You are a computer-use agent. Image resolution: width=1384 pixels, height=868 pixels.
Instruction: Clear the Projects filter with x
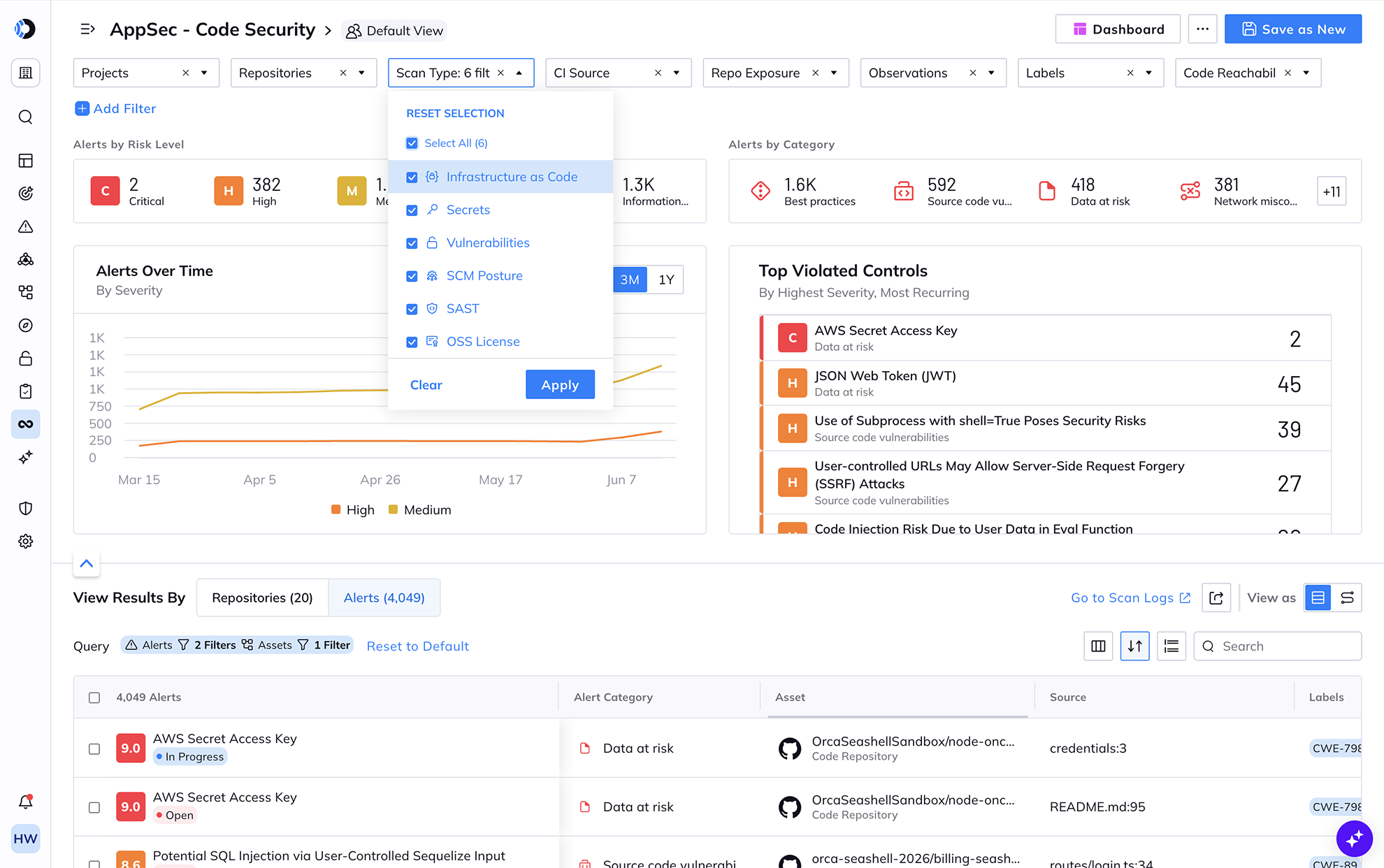185,73
